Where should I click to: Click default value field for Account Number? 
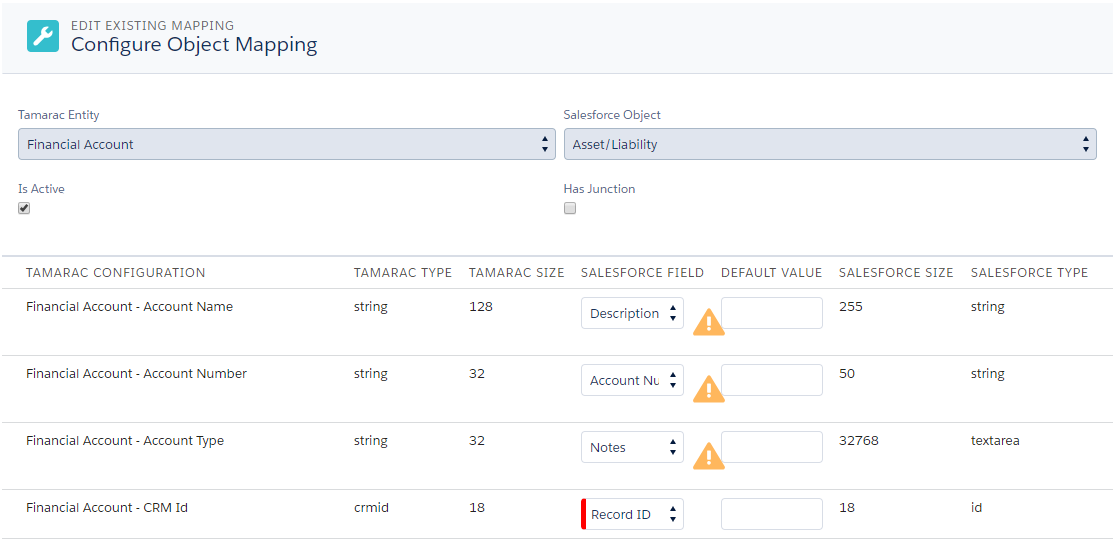pyautogui.click(x=771, y=380)
